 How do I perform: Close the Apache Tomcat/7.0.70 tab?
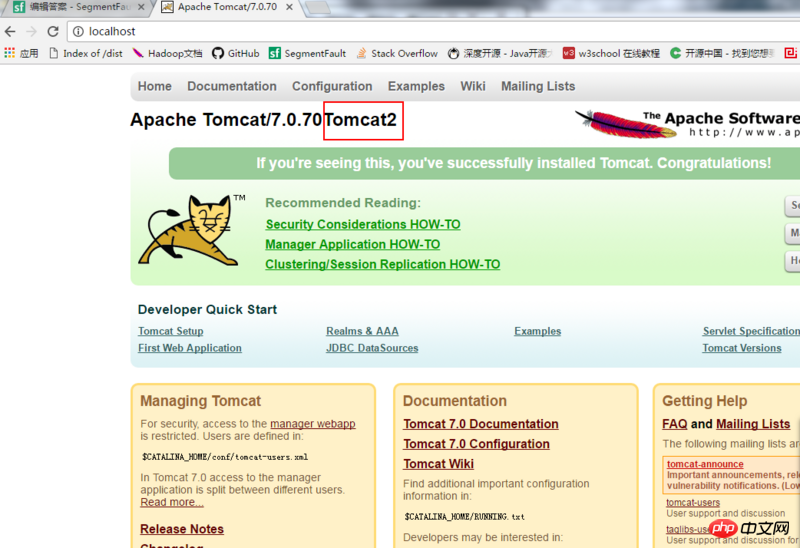(x=289, y=7)
